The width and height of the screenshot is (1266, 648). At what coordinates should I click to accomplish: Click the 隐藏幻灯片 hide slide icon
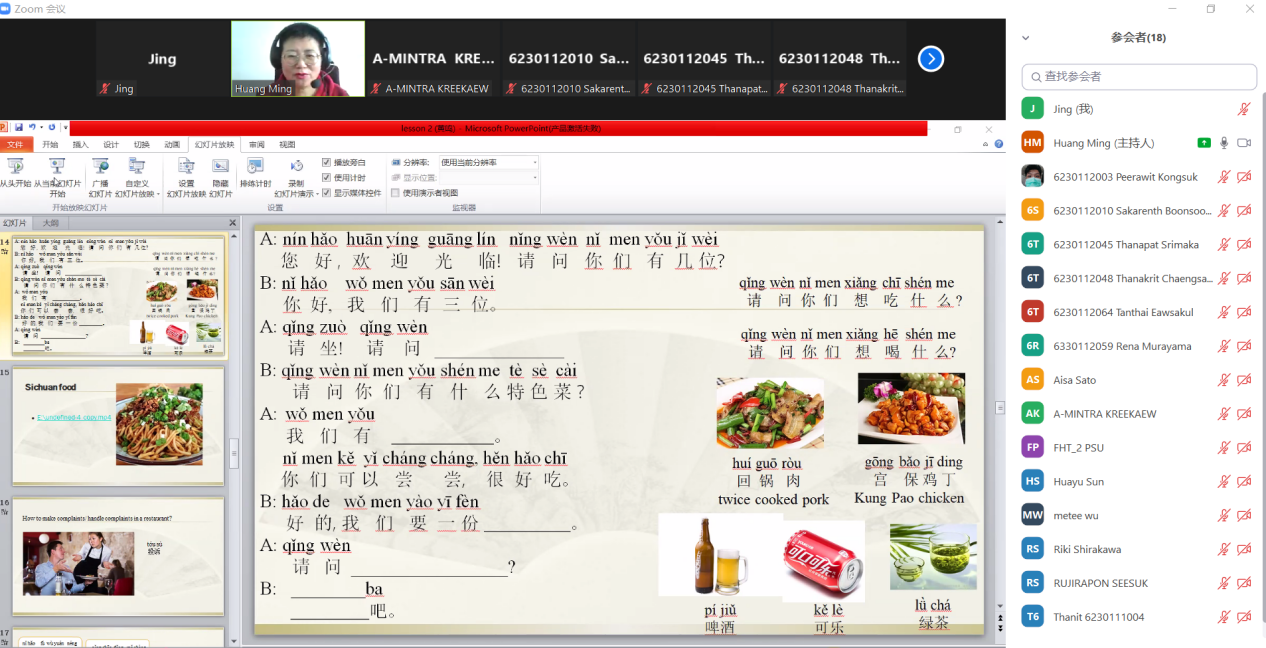(x=220, y=167)
